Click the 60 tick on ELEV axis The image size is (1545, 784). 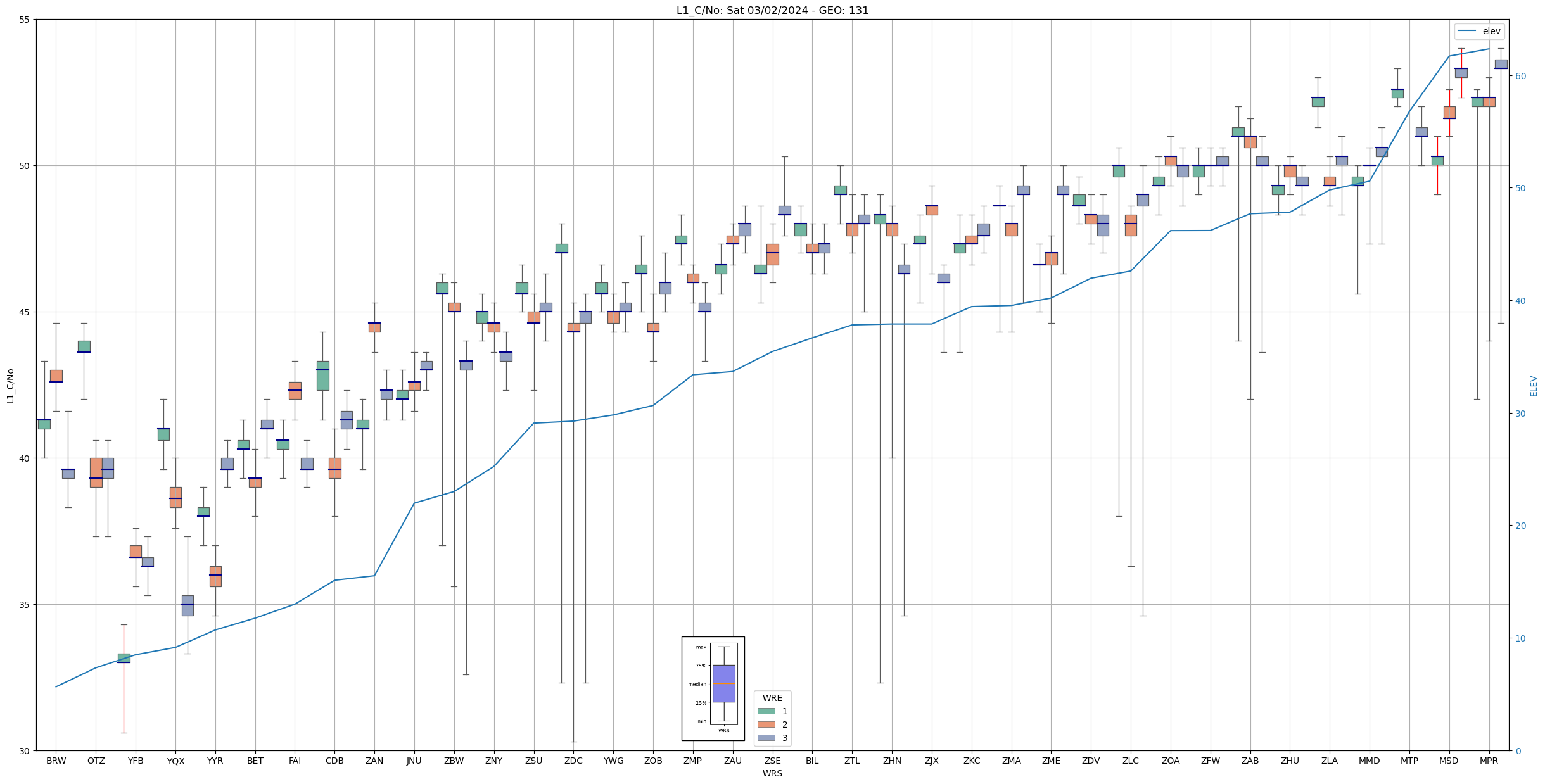click(x=1519, y=76)
